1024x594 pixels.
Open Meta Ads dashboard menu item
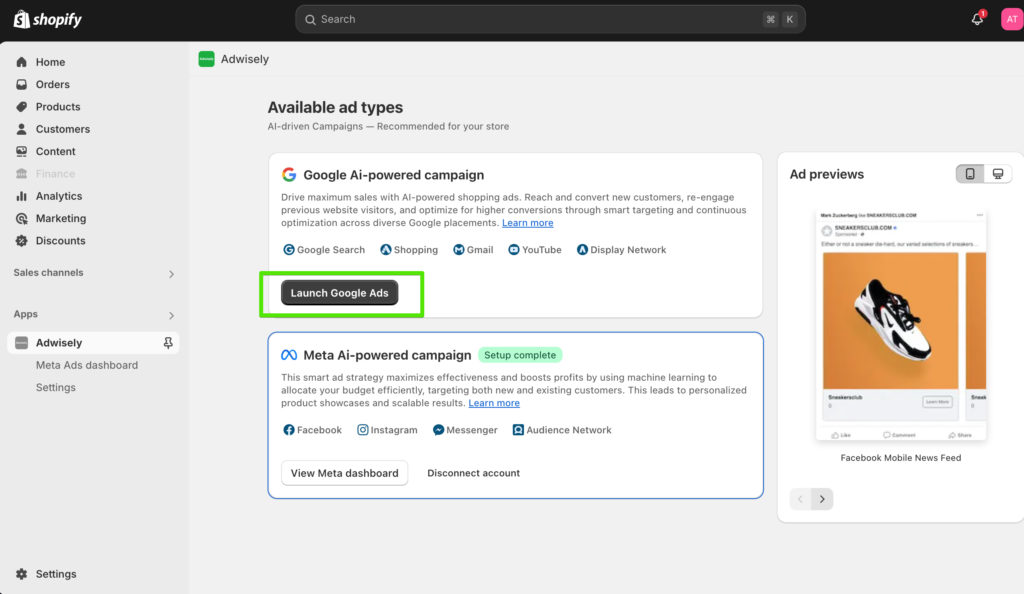[87, 365]
